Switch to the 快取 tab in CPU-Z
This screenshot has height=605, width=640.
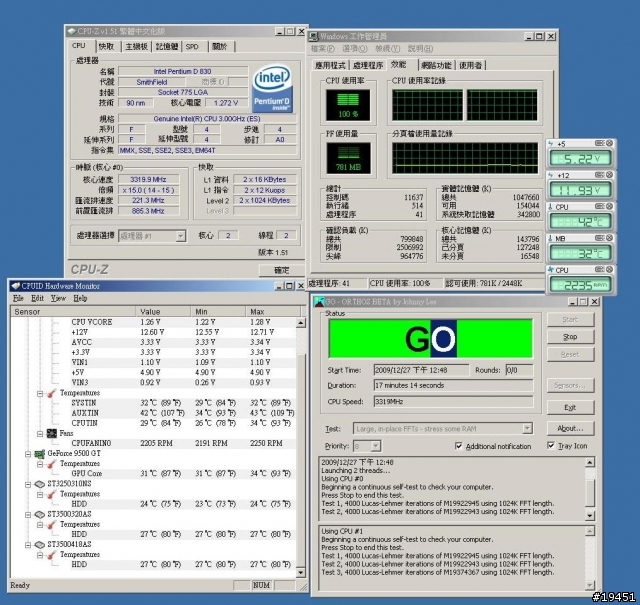107,47
